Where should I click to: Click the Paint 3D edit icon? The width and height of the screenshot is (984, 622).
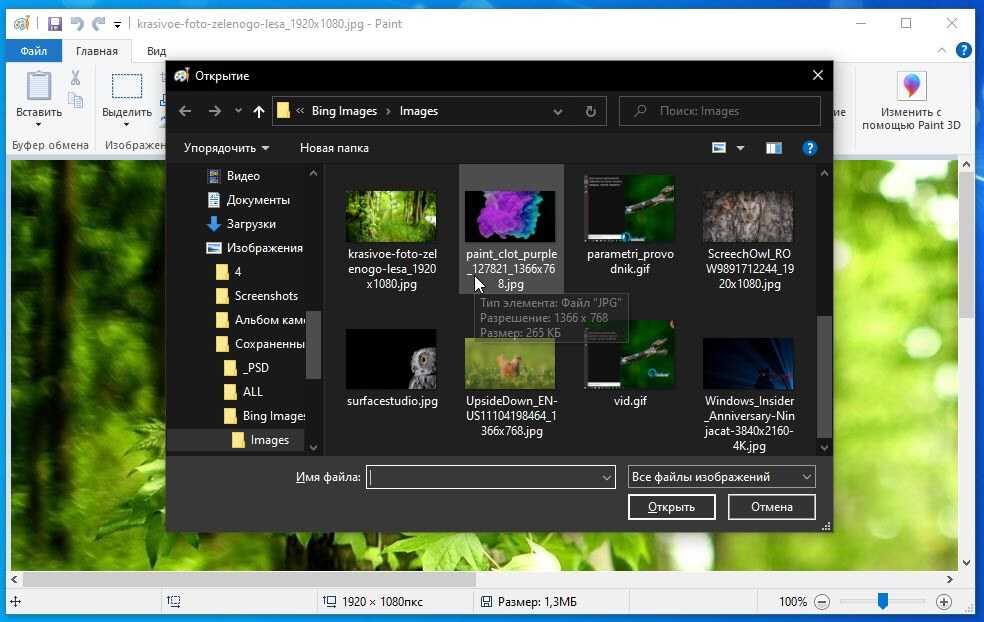[x=911, y=88]
